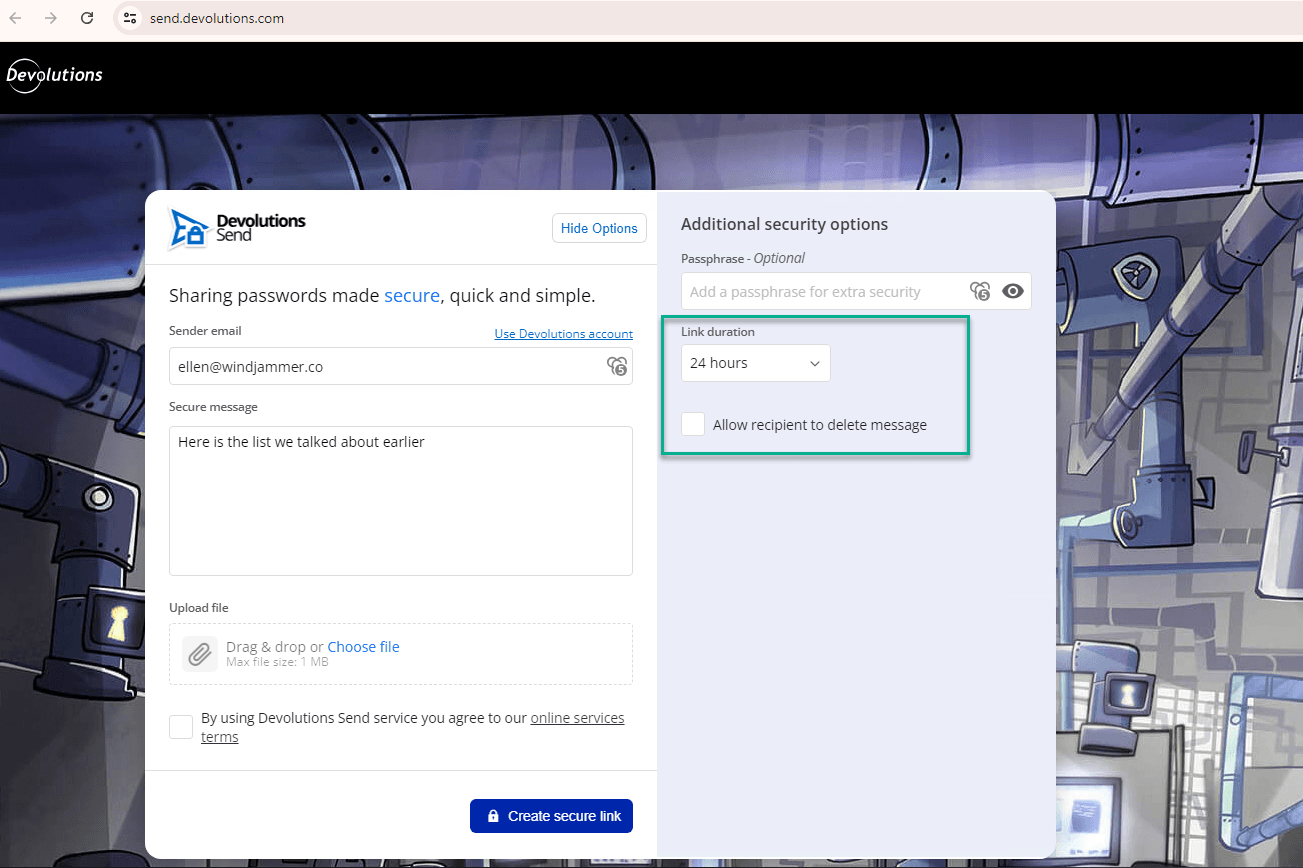Click the Devolutions Send logo icon

(x=189, y=229)
